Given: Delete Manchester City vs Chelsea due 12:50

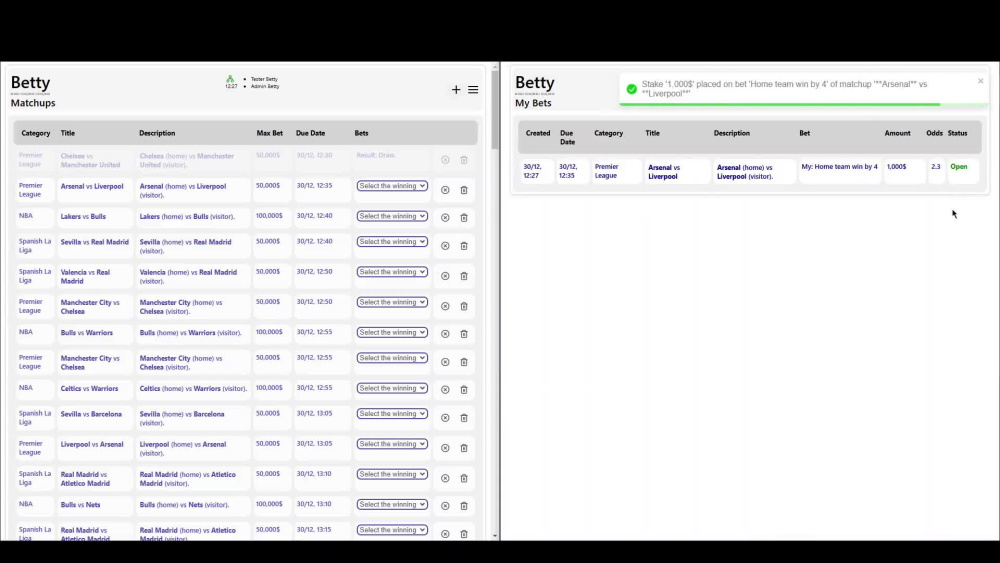Looking at the screenshot, I should point(464,306).
